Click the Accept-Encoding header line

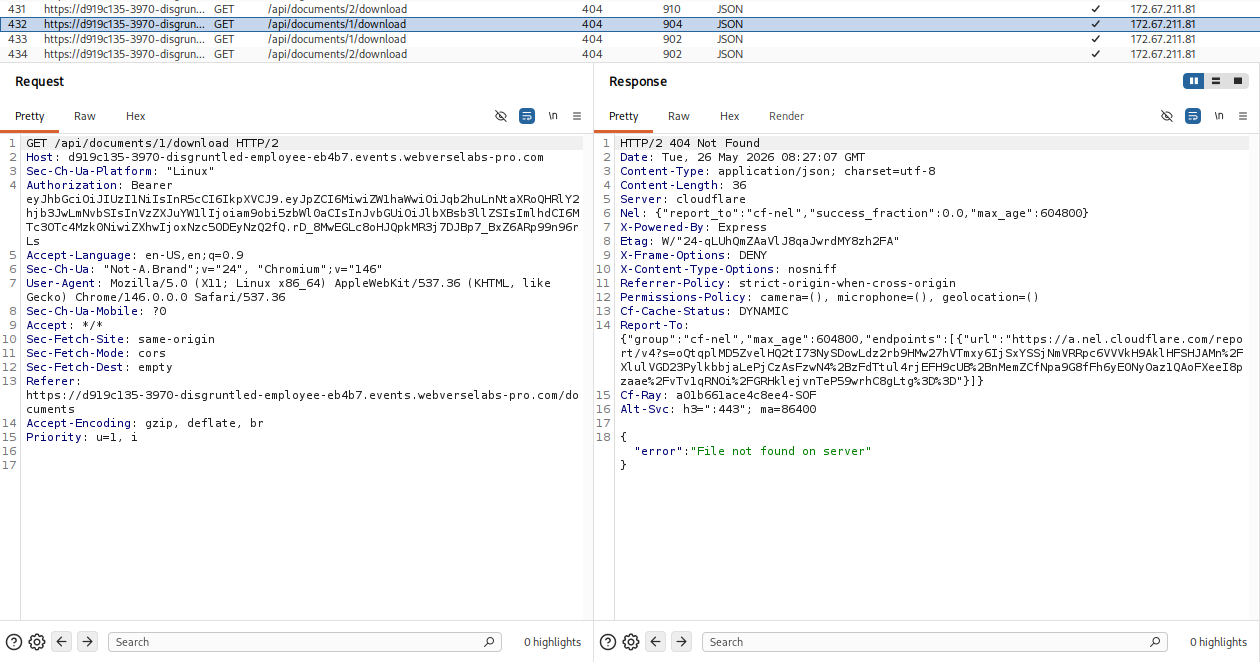pos(145,423)
